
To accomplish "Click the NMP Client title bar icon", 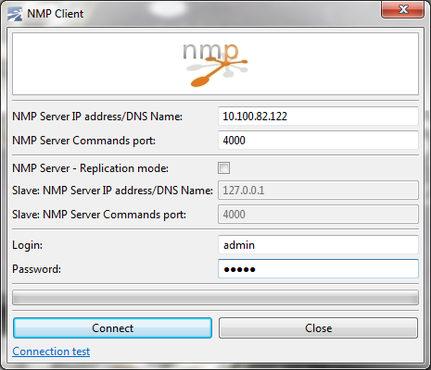I will point(15,14).
